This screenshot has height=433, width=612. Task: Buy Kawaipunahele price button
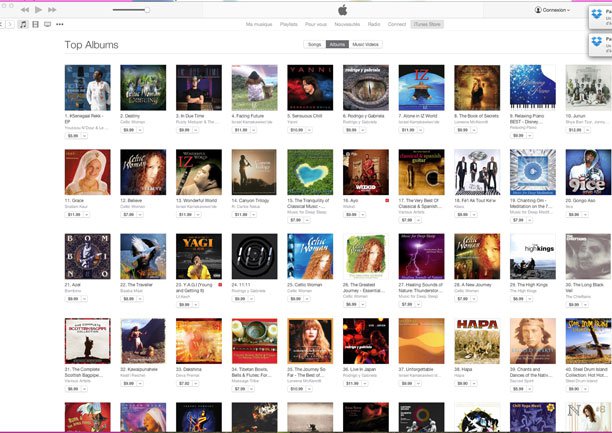[128, 383]
